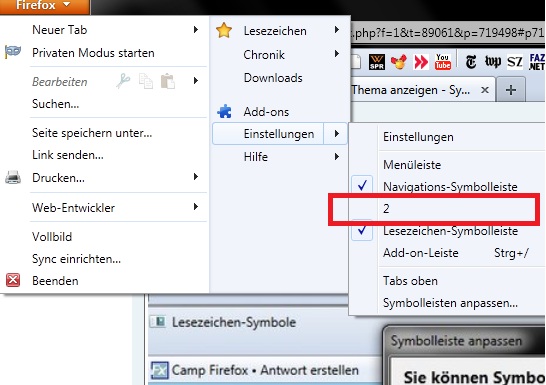This screenshot has width=546, height=385.
Task: Click the W SPR bookmark icon
Action: [x=376, y=62]
